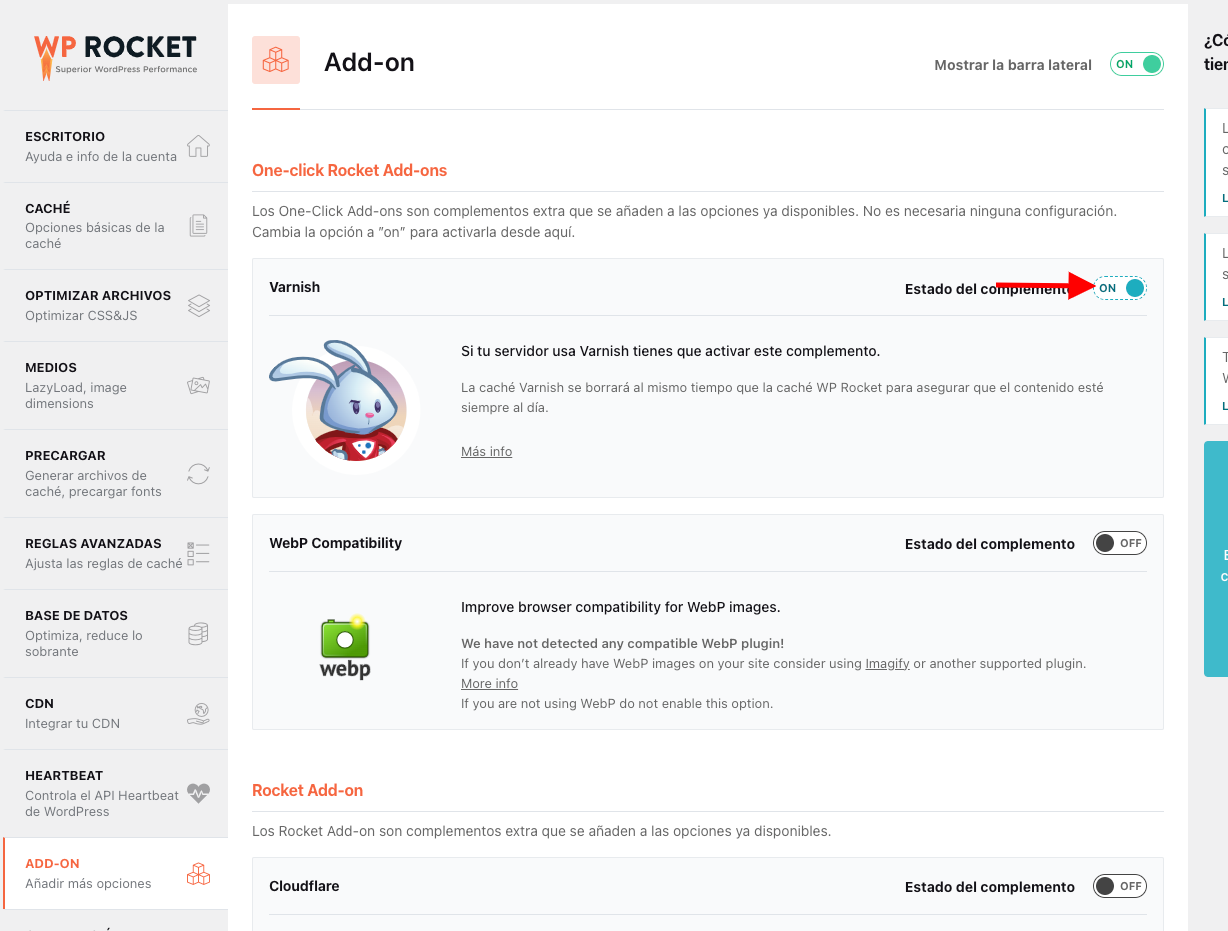Turn on the Cloudflare add-on switch
Viewport: 1228px width, 931px height.
(x=1119, y=886)
